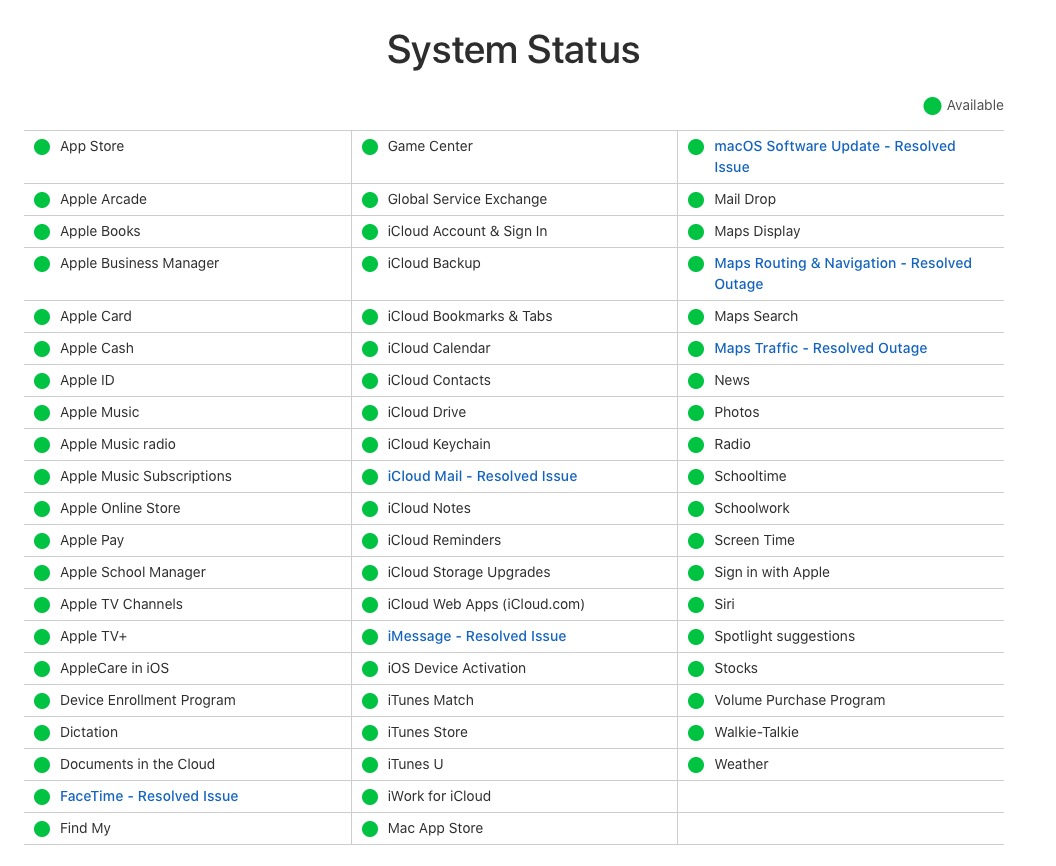Screen dimensions: 1056x866
Task: Click the status dot beside Siri
Action: 696,605
